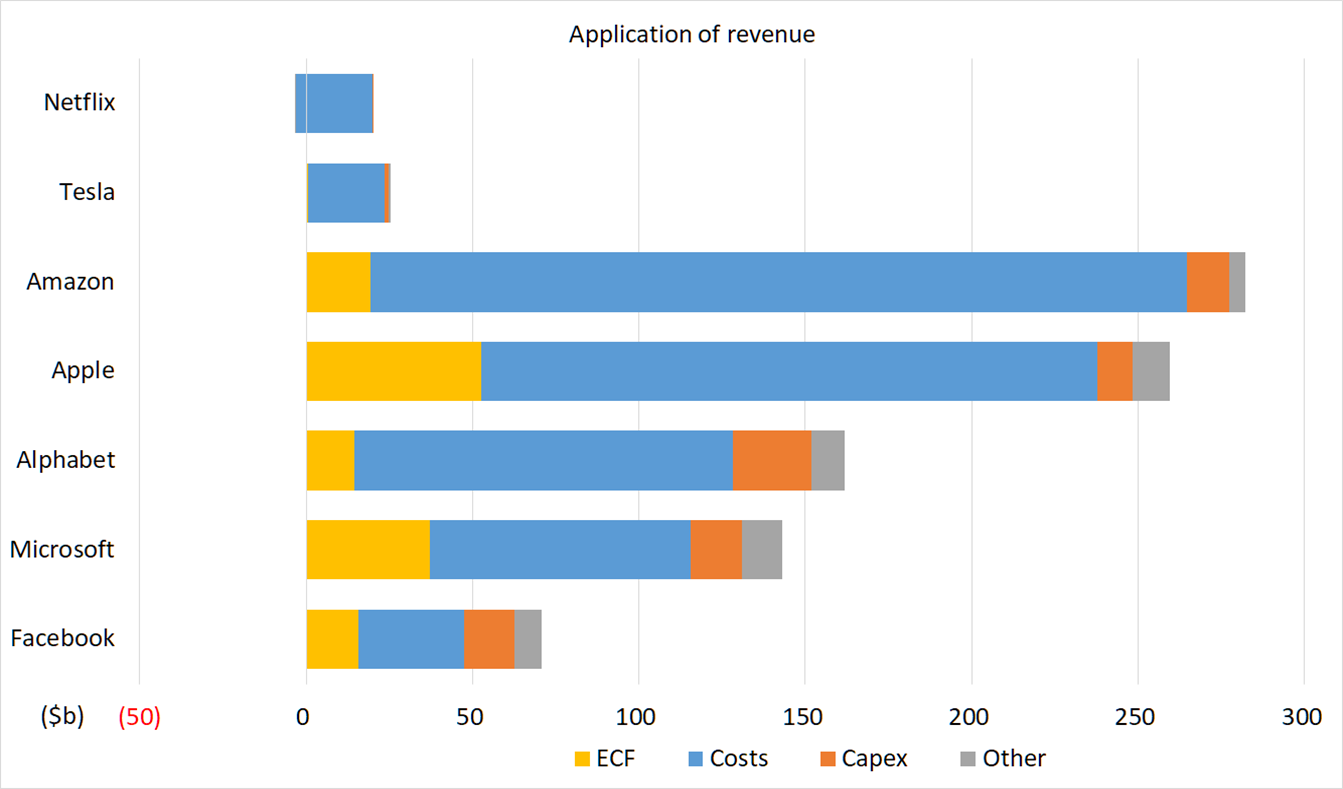Select the Alphabet category label
1343x789 pixels.
coord(66,460)
